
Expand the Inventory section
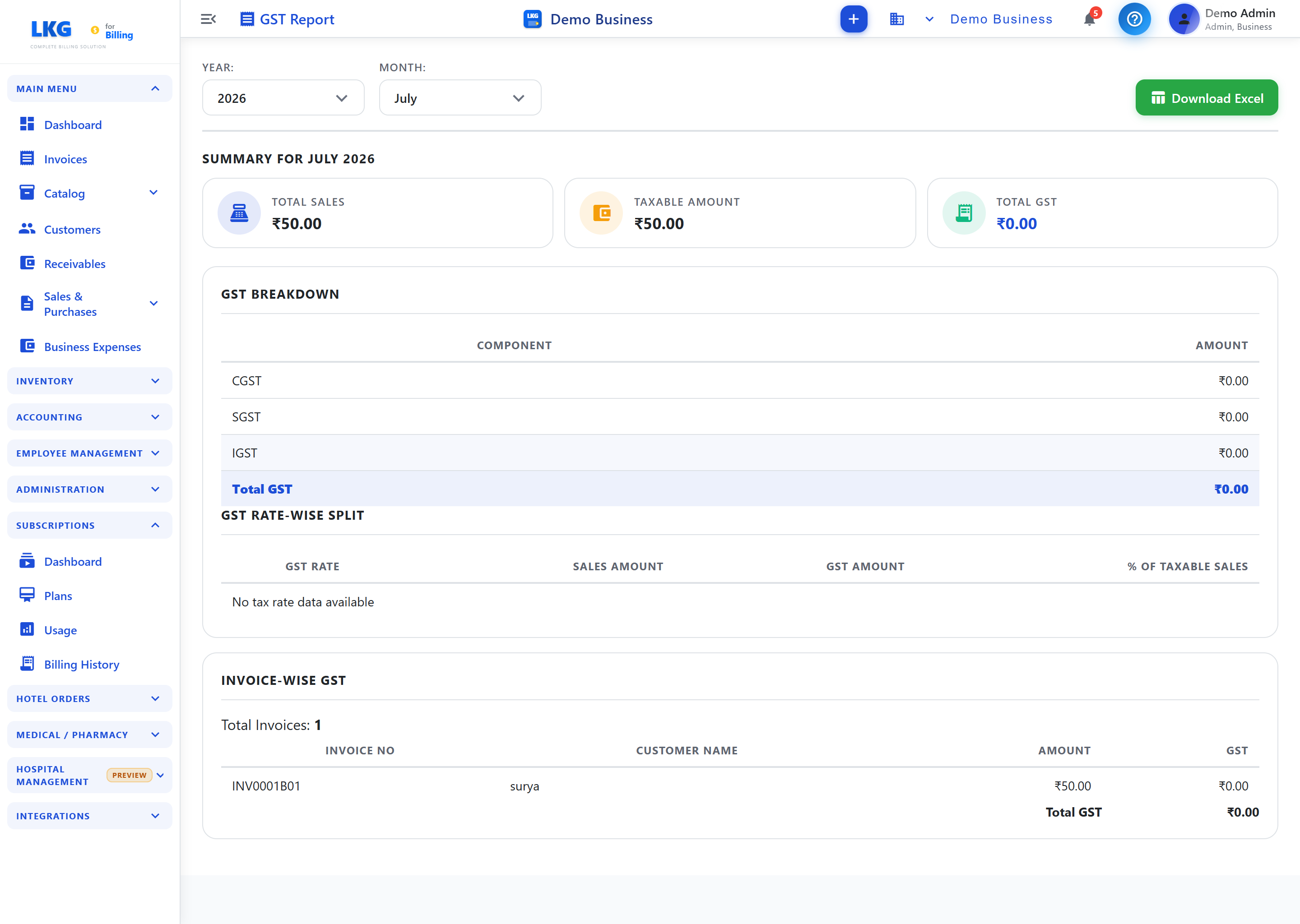(89, 381)
